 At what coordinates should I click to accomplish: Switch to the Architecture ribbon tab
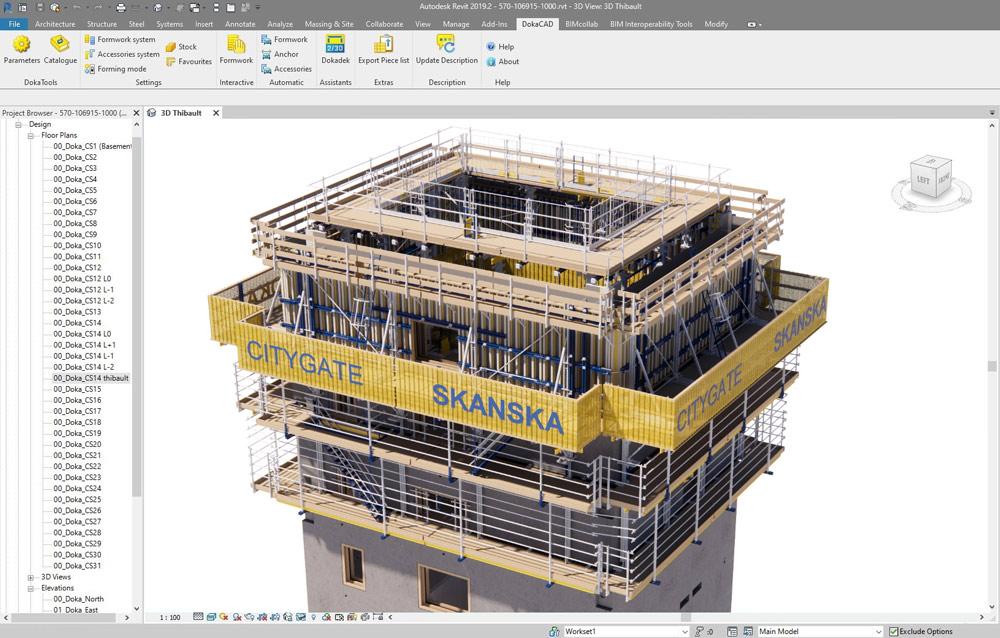point(54,23)
